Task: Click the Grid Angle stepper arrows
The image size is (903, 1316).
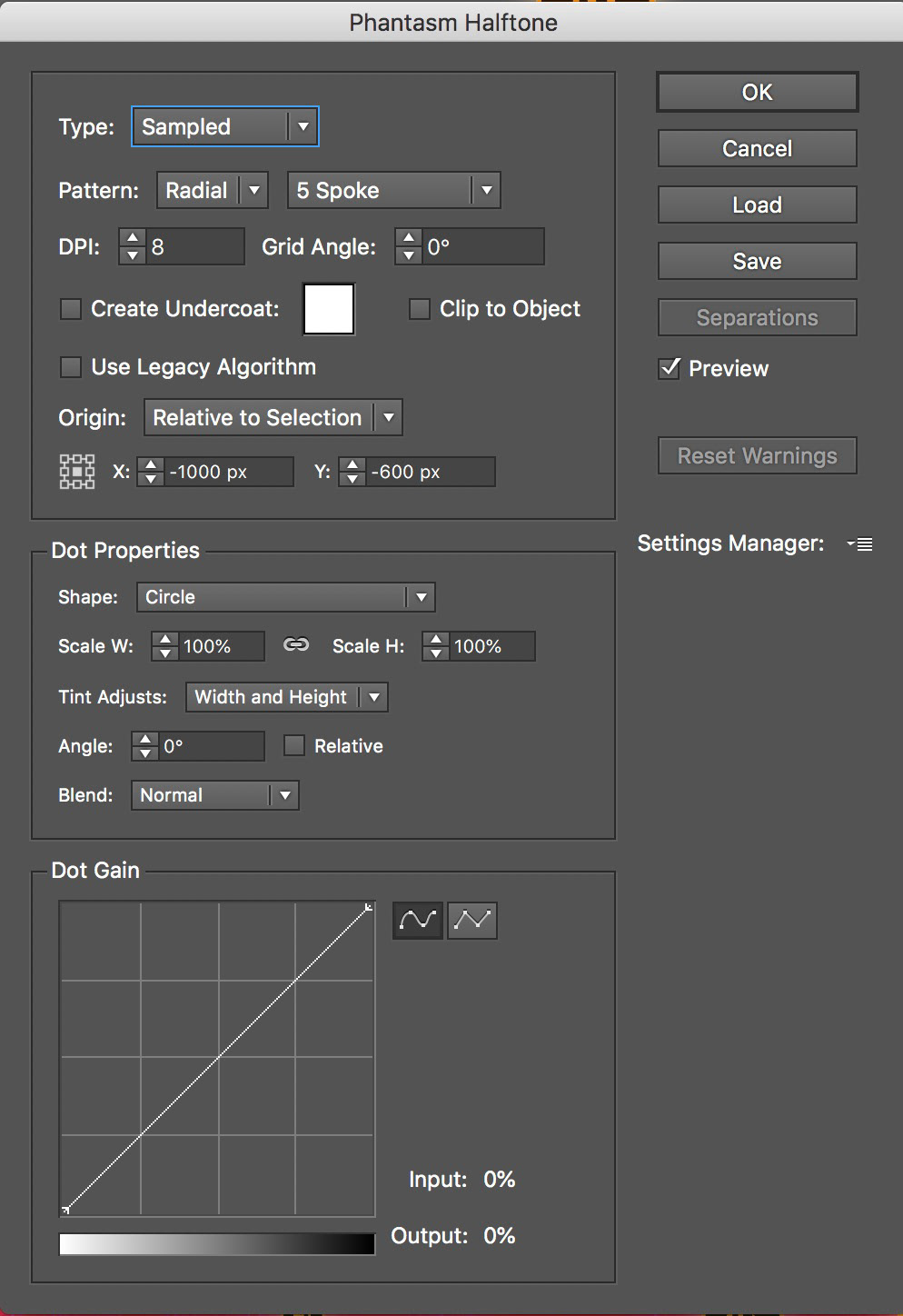Action: [409, 246]
